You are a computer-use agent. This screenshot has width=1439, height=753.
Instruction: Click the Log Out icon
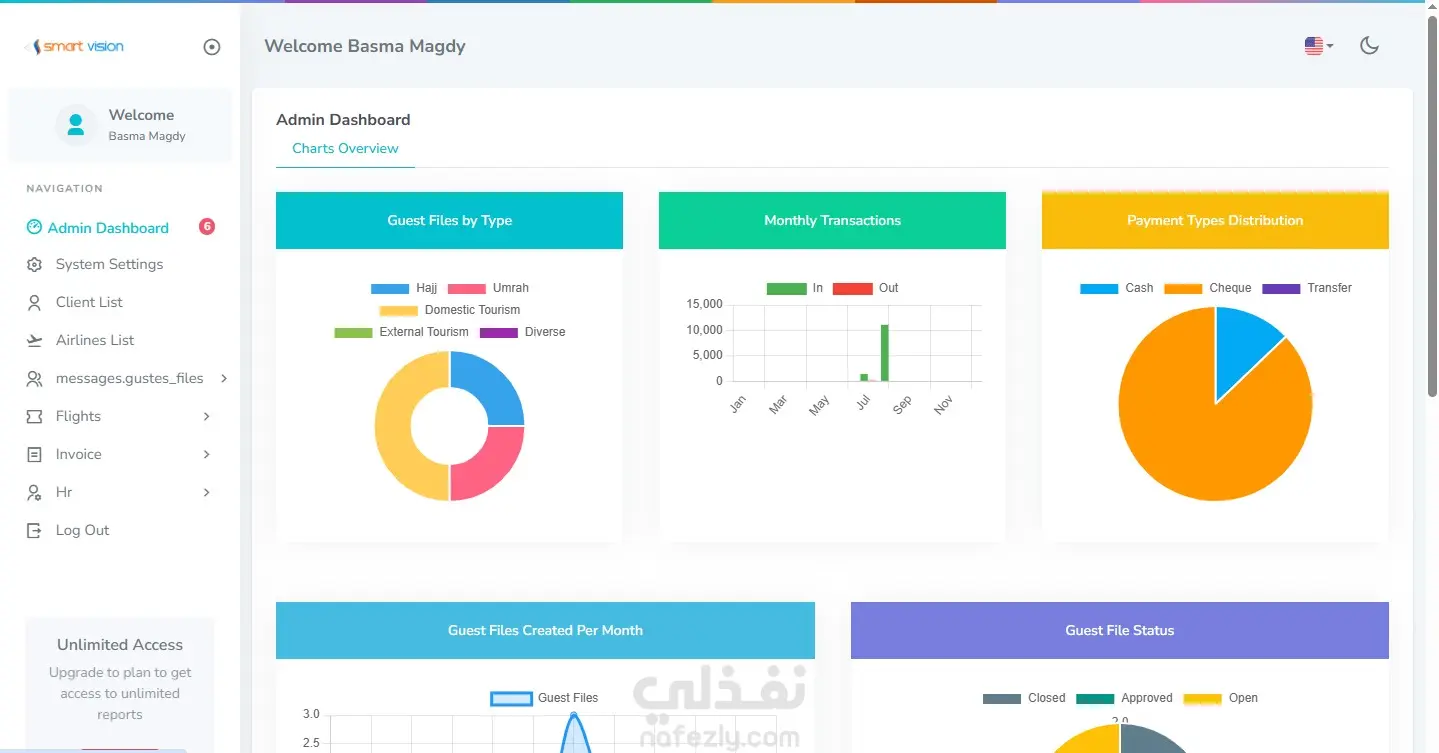tap(35, 531)
